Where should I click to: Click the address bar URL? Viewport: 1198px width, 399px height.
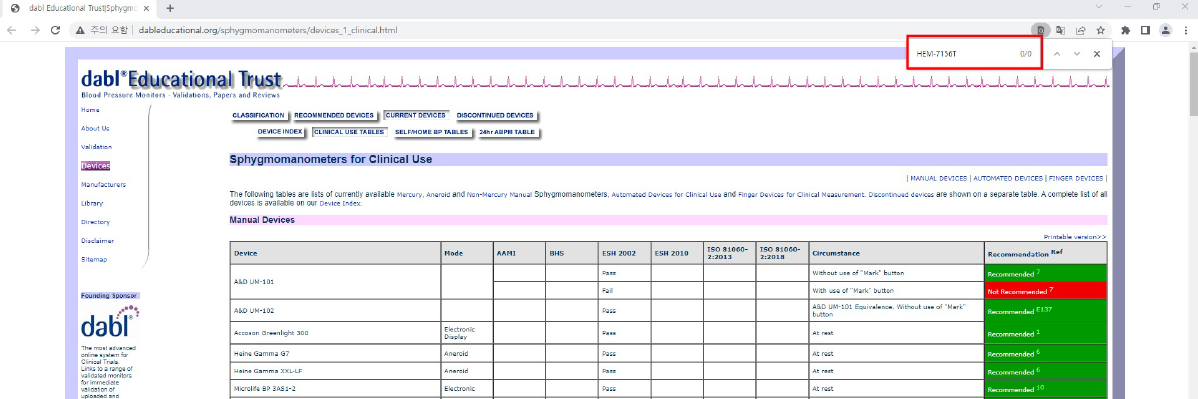pos(268,31)
